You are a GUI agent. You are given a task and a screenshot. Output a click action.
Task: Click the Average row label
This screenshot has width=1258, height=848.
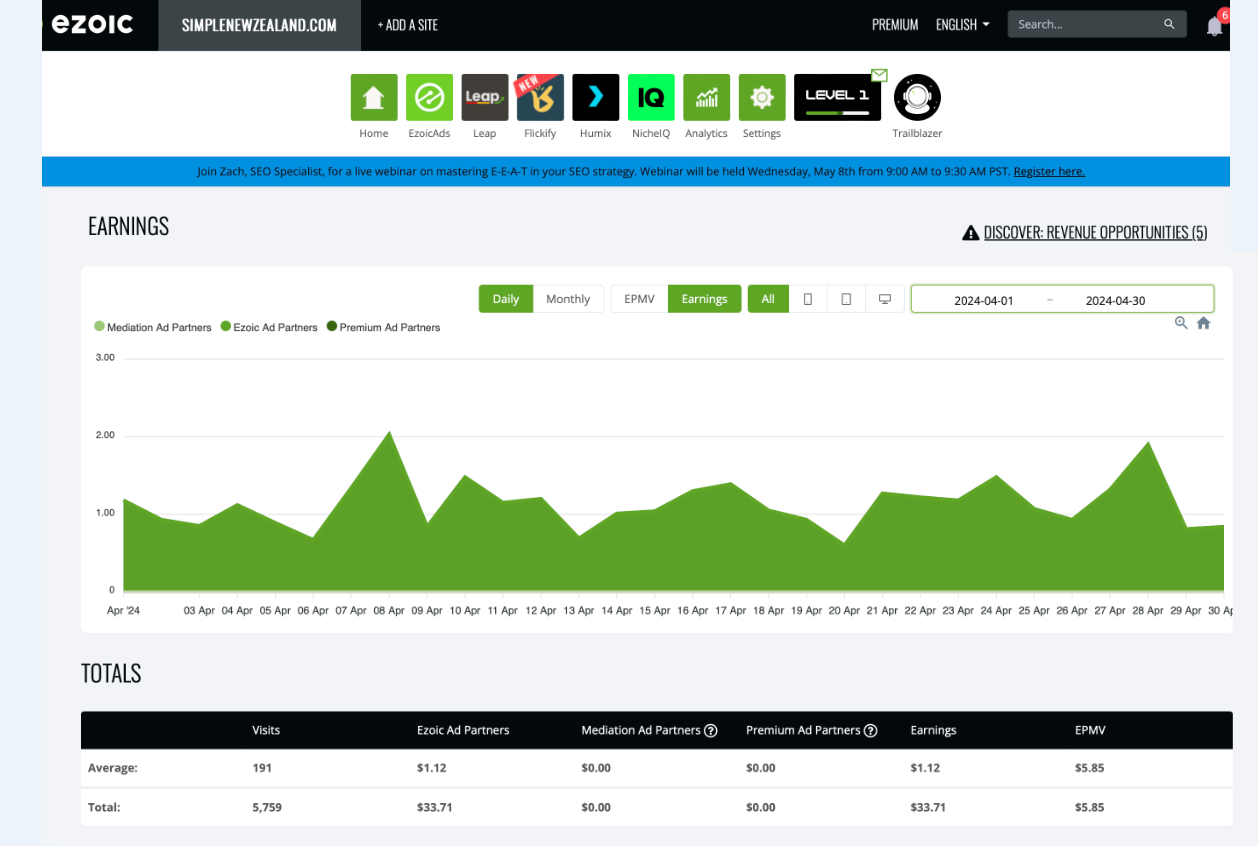(x=112, y=769)
